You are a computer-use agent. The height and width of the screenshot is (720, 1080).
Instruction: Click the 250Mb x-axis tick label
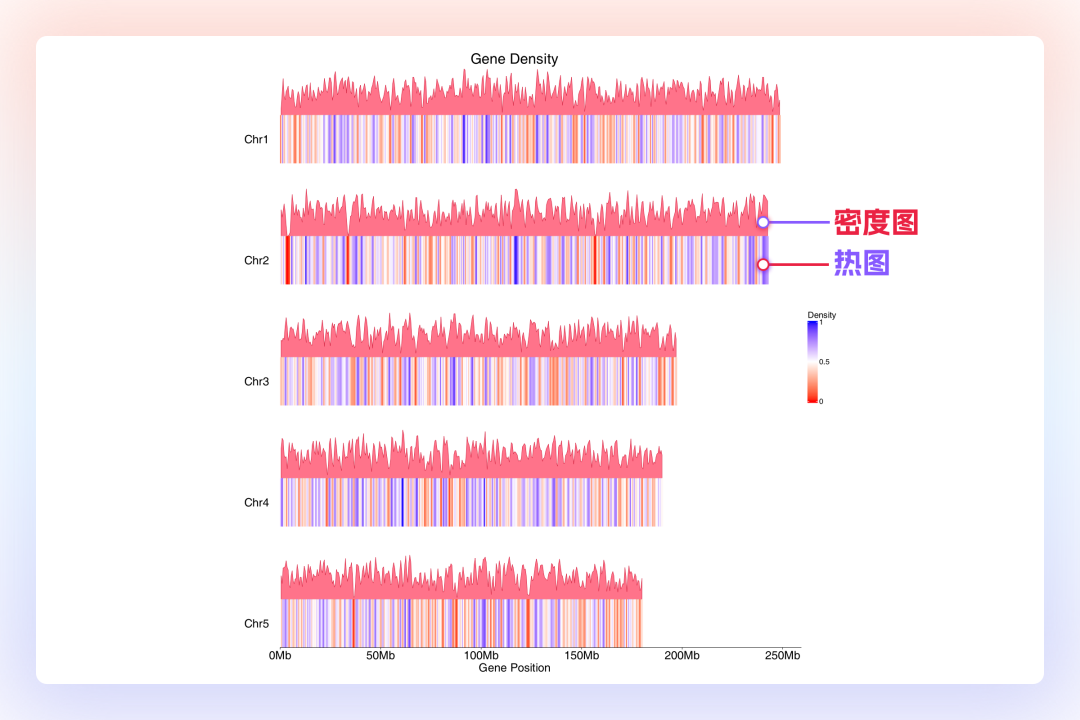pos(782,656)
